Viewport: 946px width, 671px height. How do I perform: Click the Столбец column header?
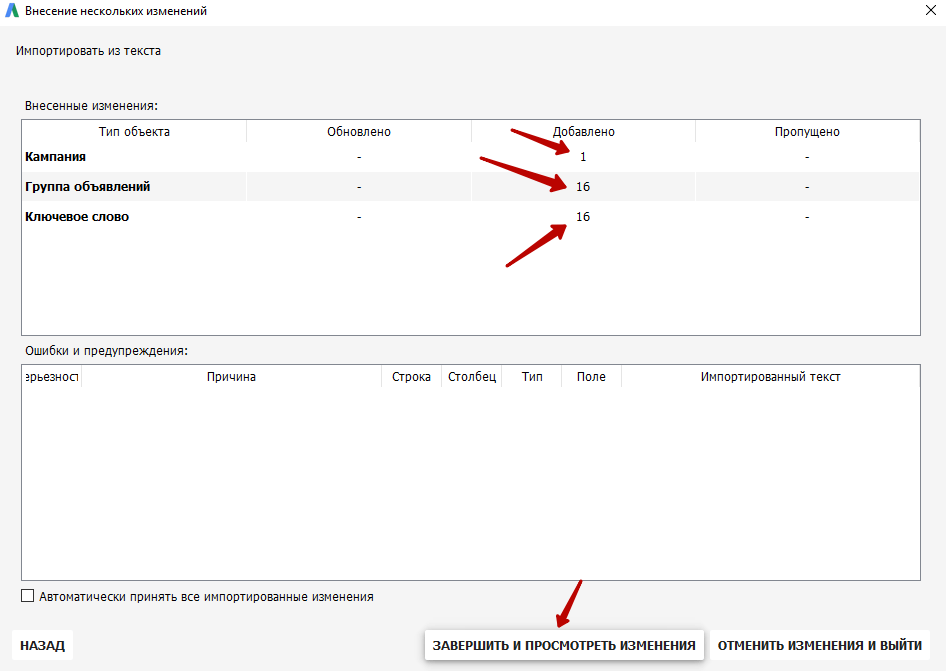point(472,377)
